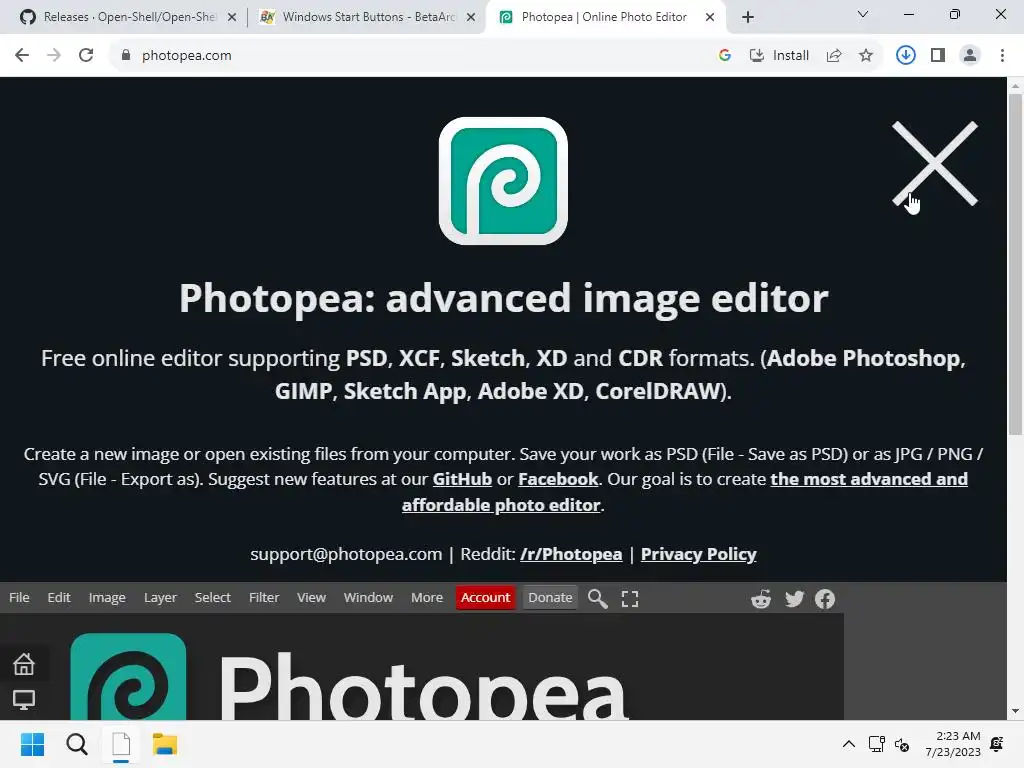
Task: Open the More menu
Action: [427, 598]
